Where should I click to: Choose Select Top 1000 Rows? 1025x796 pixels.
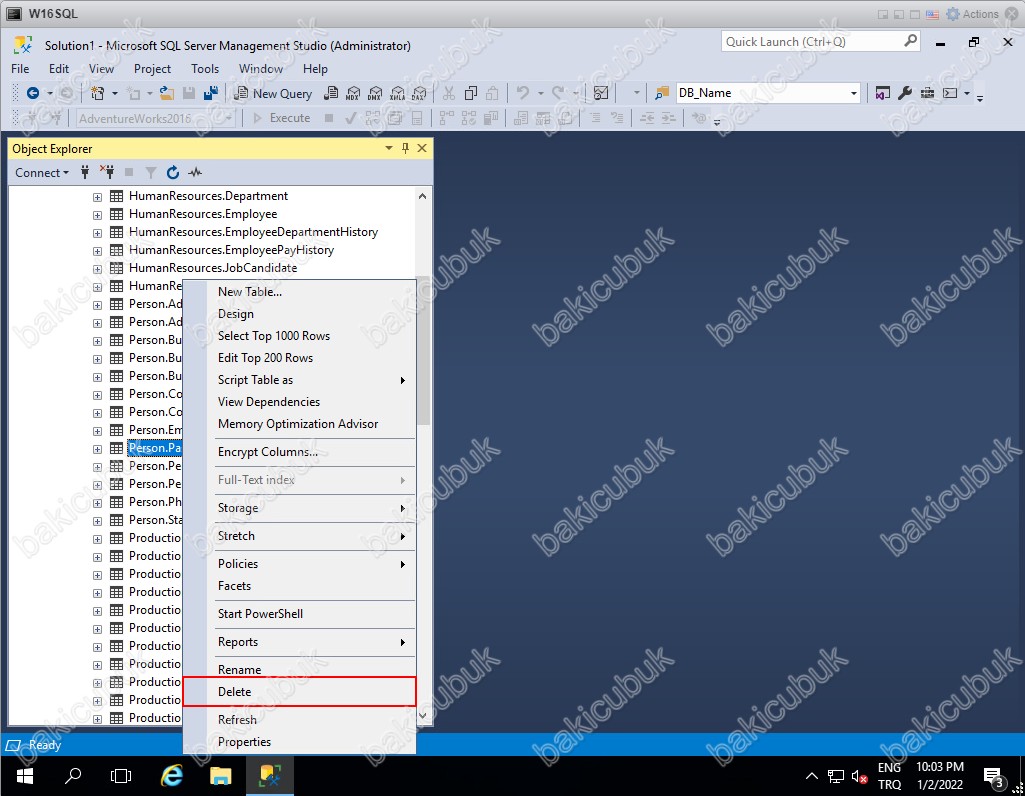(299, 336)
